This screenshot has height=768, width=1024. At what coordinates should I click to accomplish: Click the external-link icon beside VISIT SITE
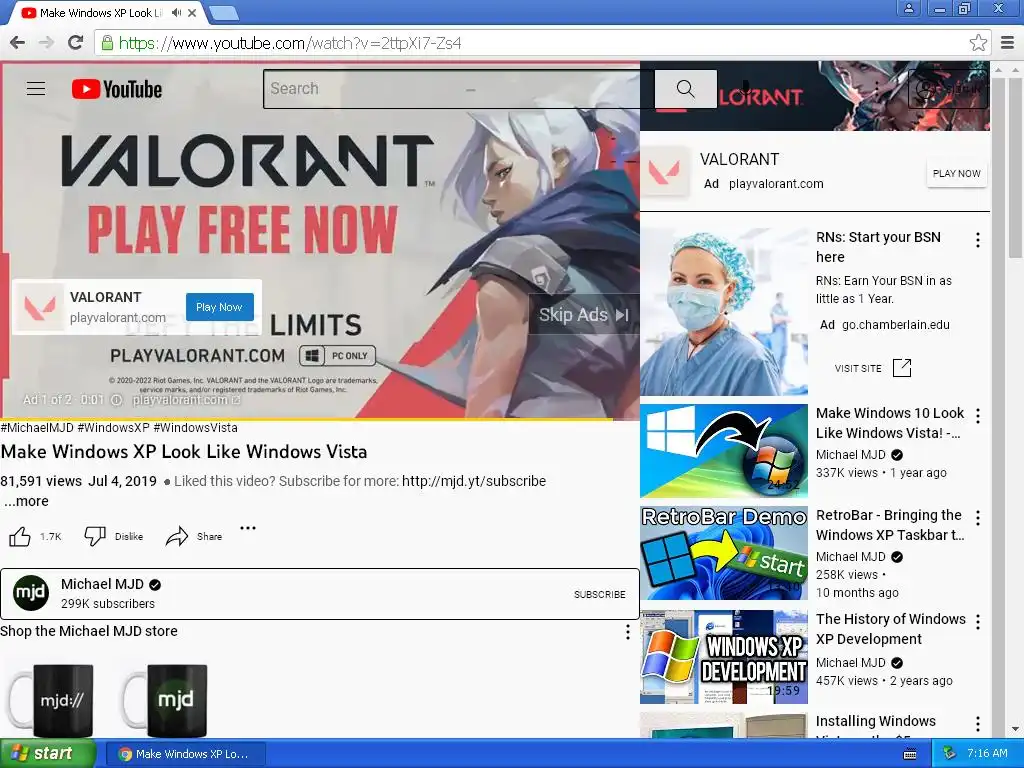pyautogui.click(x=902, y=368)
